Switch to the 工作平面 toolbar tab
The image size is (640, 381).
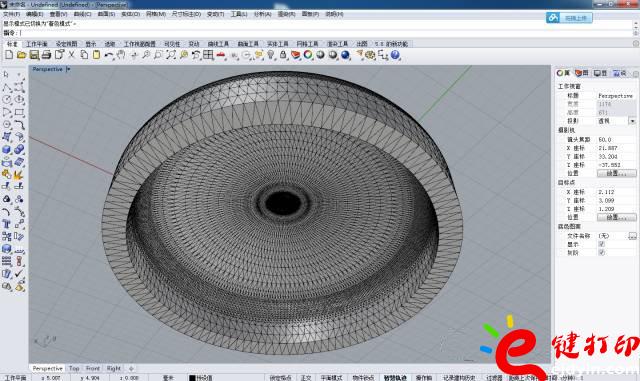pos(37,44)
